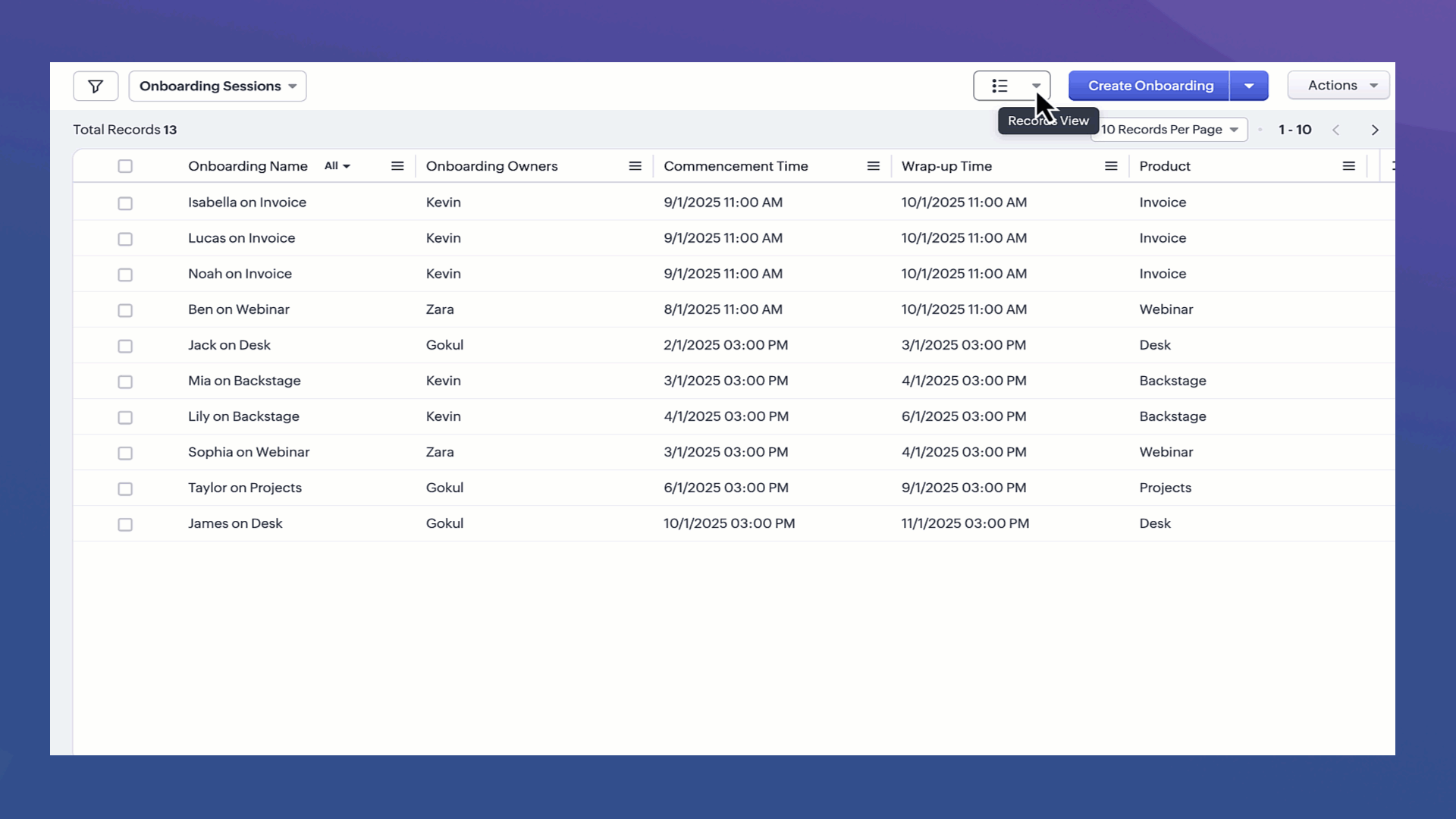Select the Jack on Desk checkbox
The image size is (1456, 819).
click(x=125, y=346)
